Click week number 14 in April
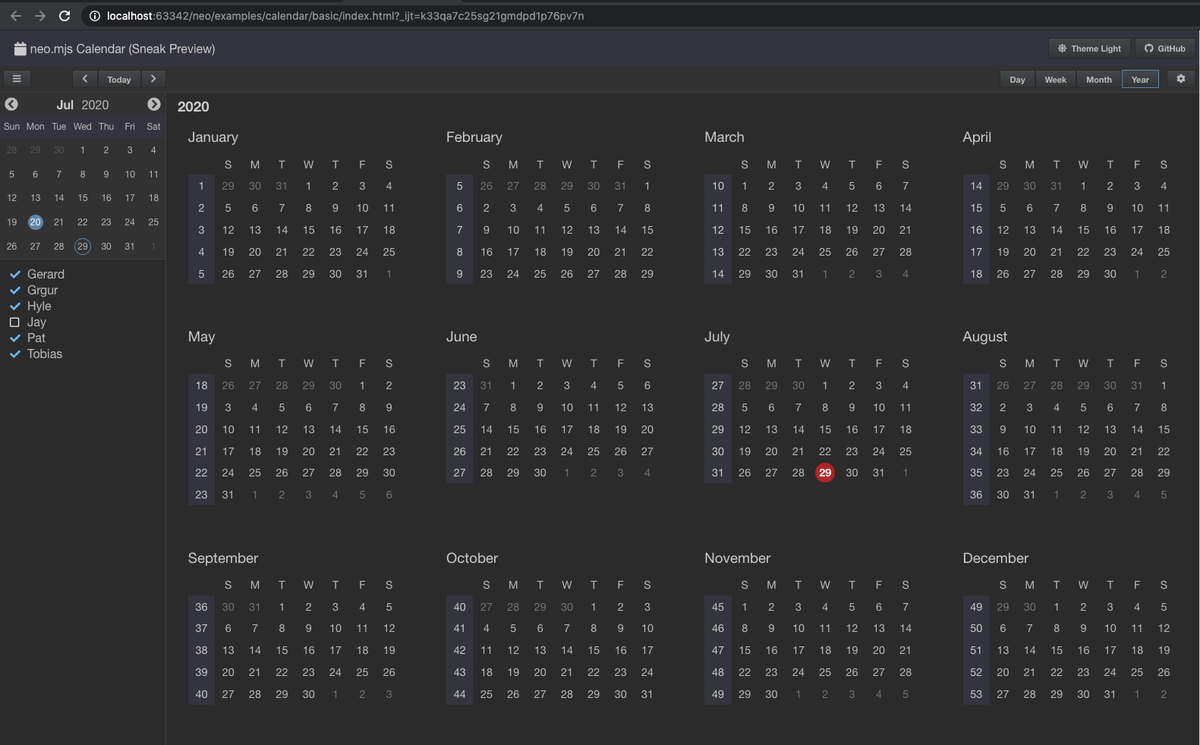This screenshot has height=745, width=1200. click(x=976, y=185)
